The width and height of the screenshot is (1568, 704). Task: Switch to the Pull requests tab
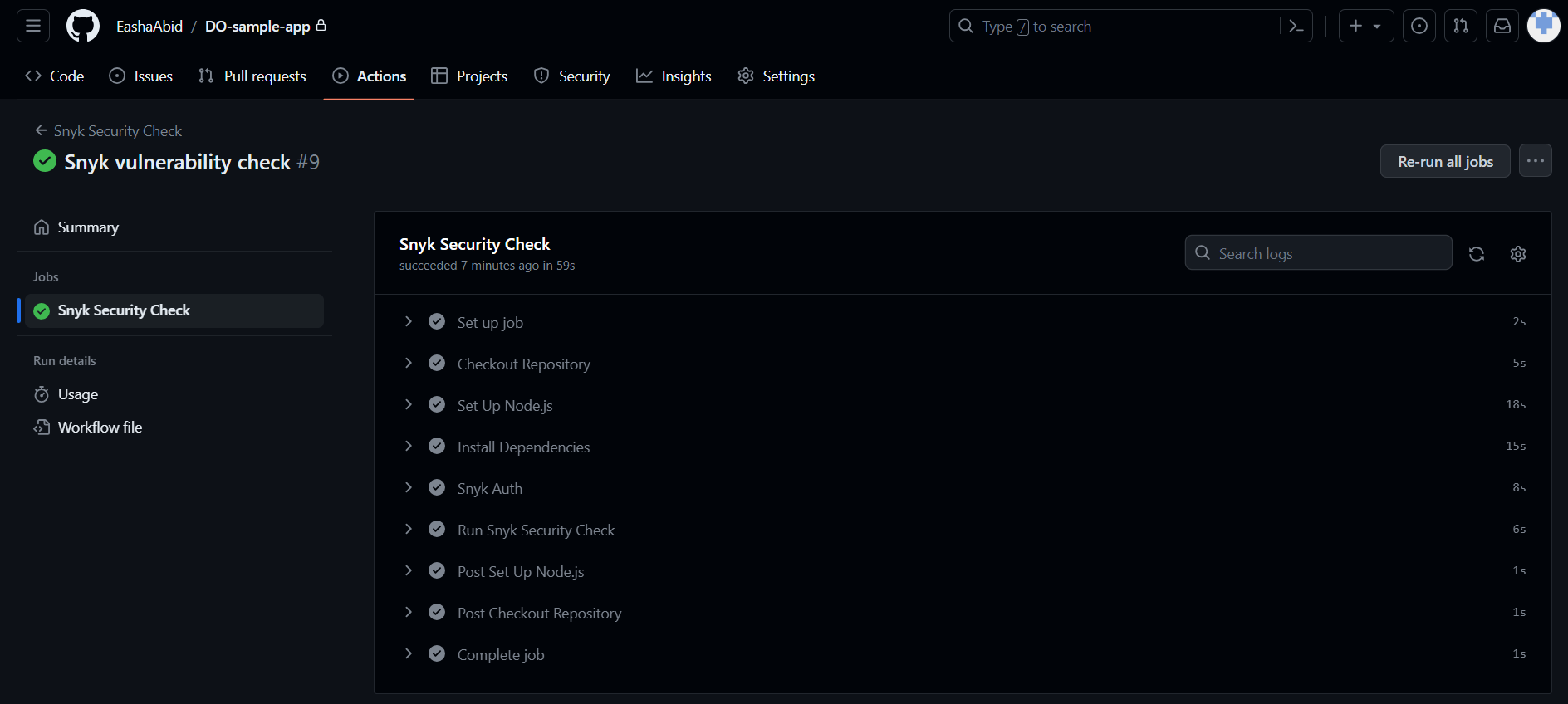pos(252,76)
